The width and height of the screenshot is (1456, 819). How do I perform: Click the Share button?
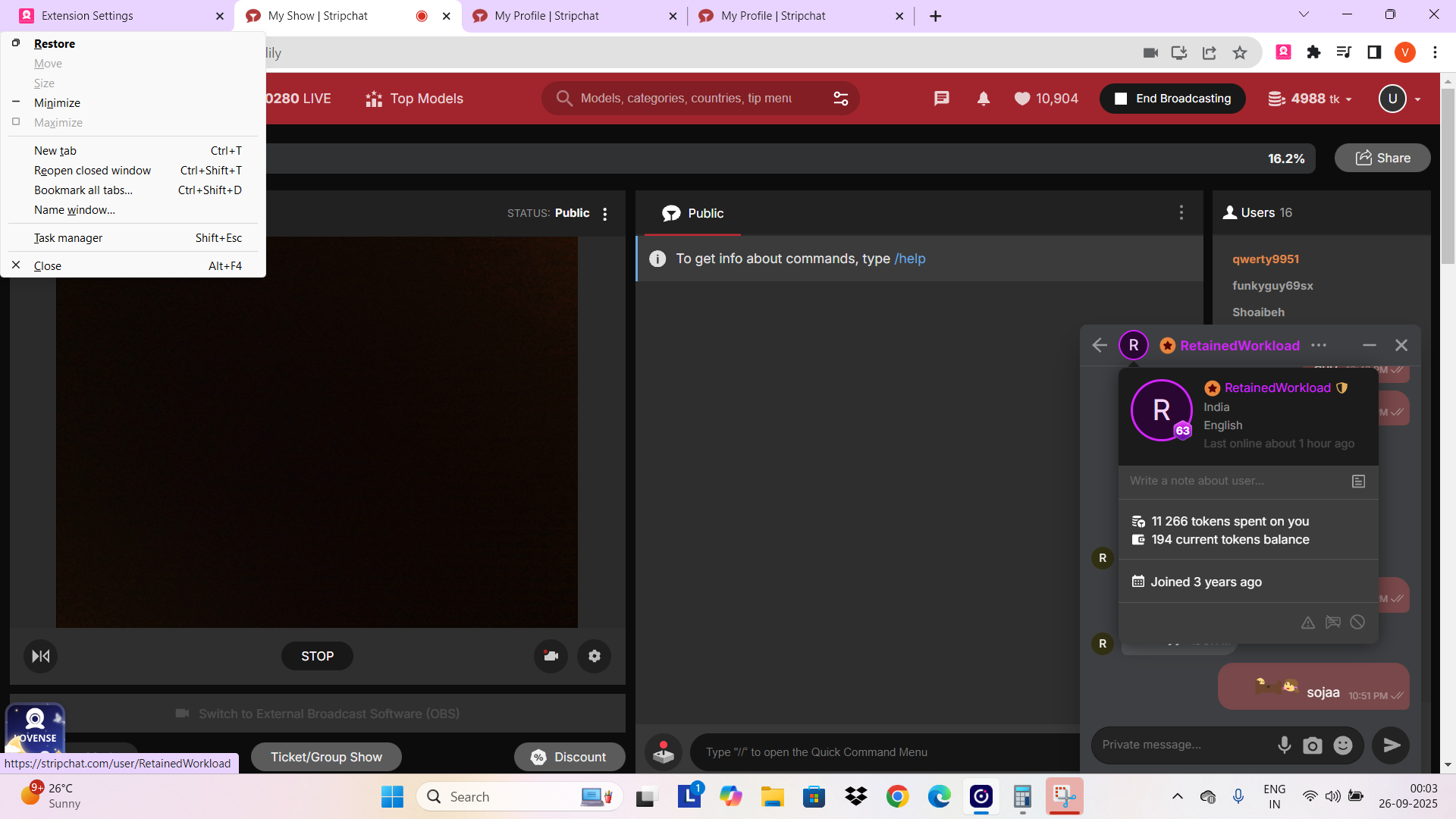[x=1382, y=158]
